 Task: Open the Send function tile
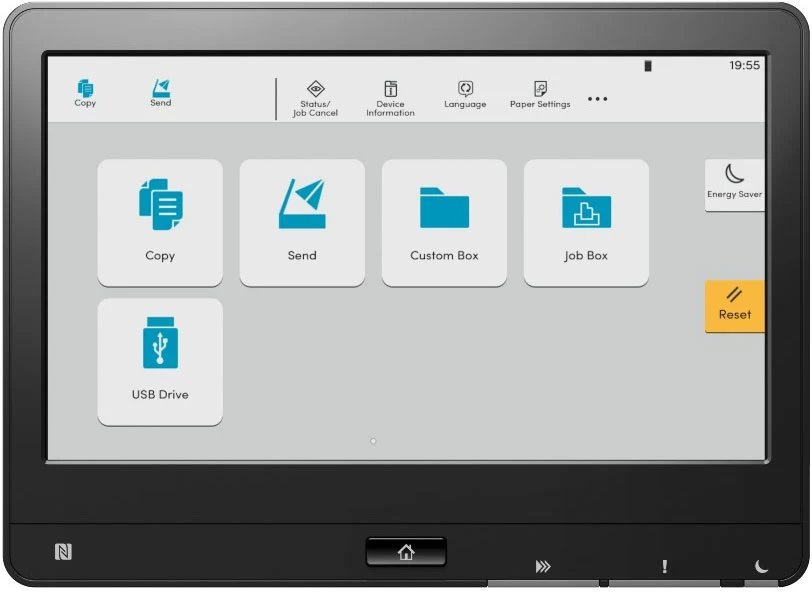point(302,220)
